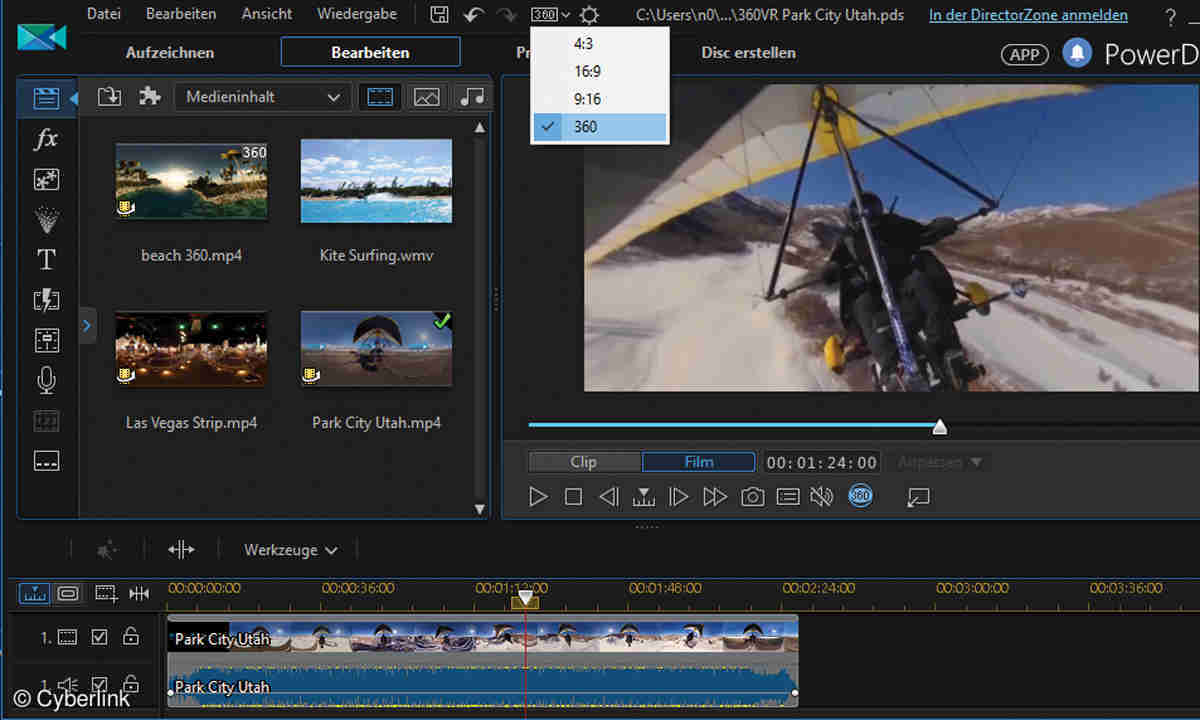Select the Park City Utah.mp4 thumbnail
1200x720 pixels.
[x=376, y=348]
